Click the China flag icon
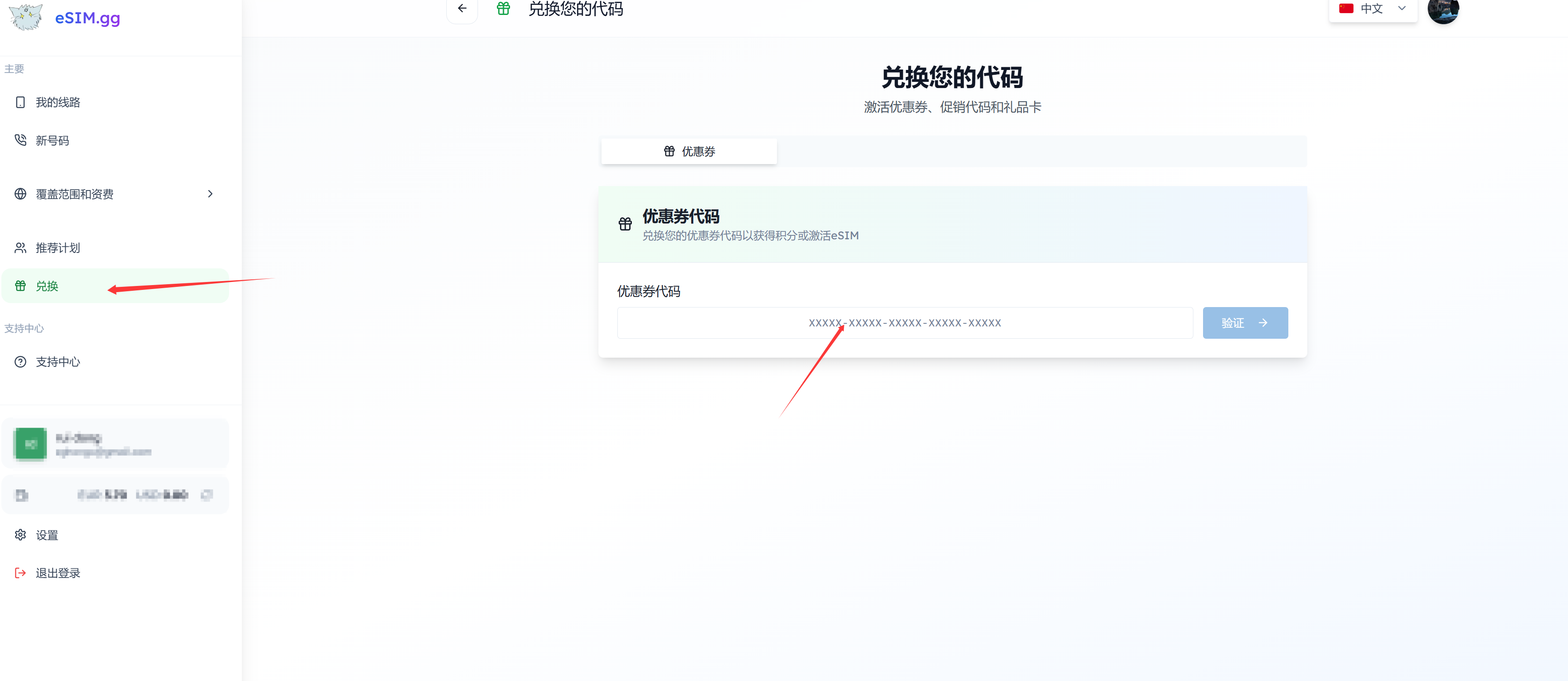The width and height of the screenshot is (1568, 681). [1346, 8]
